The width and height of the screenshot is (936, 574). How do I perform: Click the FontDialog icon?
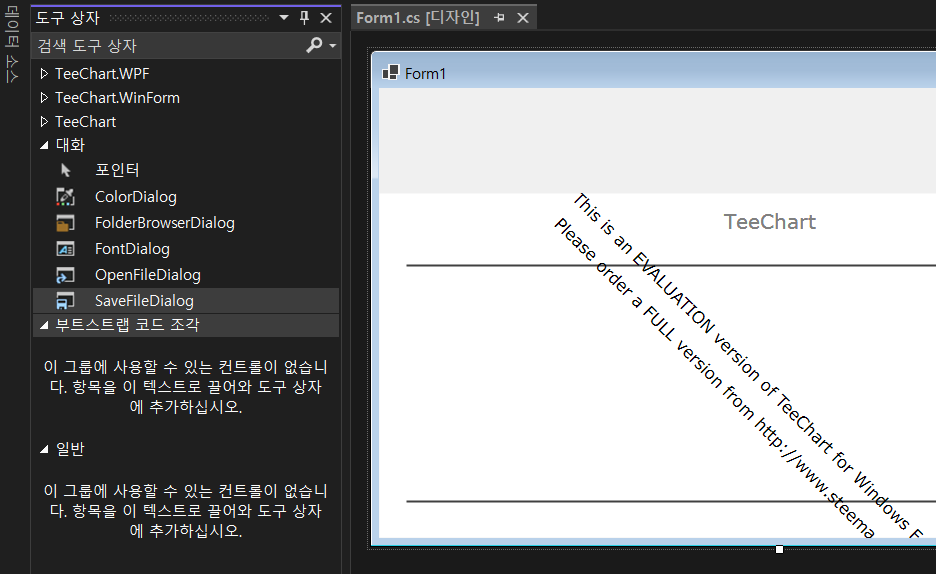pyautogui.click(x=65, y=249)
